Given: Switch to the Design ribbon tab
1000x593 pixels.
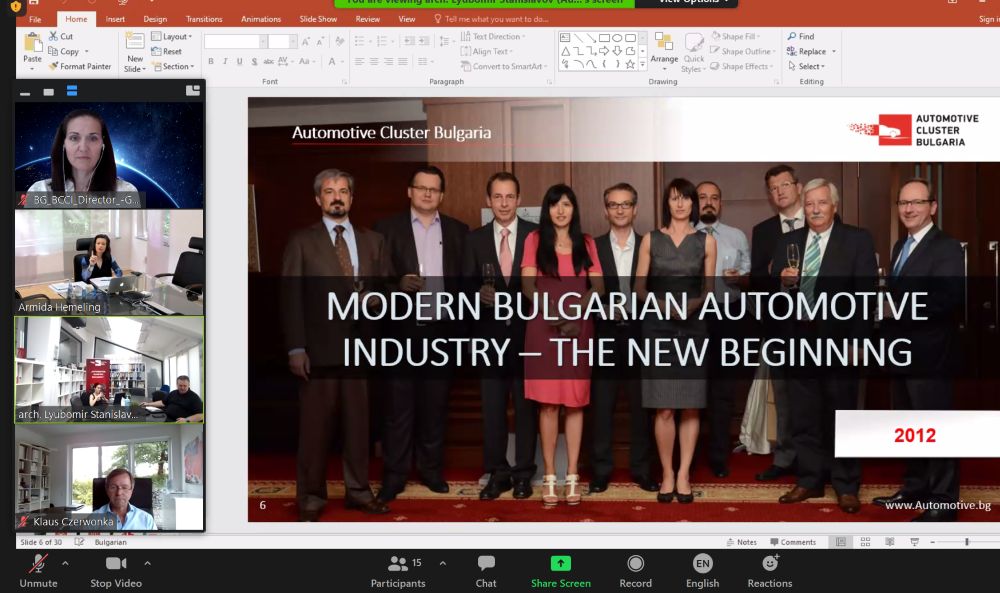Looking at the screenshot, I should coord(155,19).
